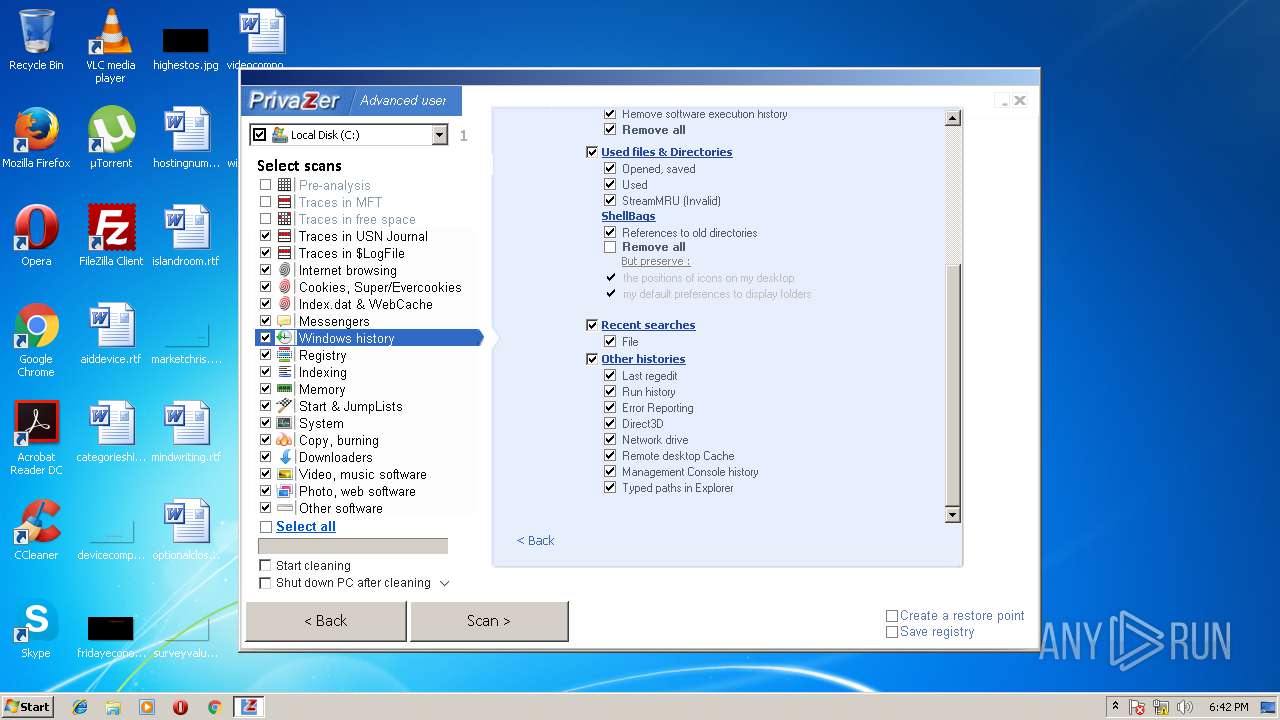Open Used files & Directories link

pos(666,152)
